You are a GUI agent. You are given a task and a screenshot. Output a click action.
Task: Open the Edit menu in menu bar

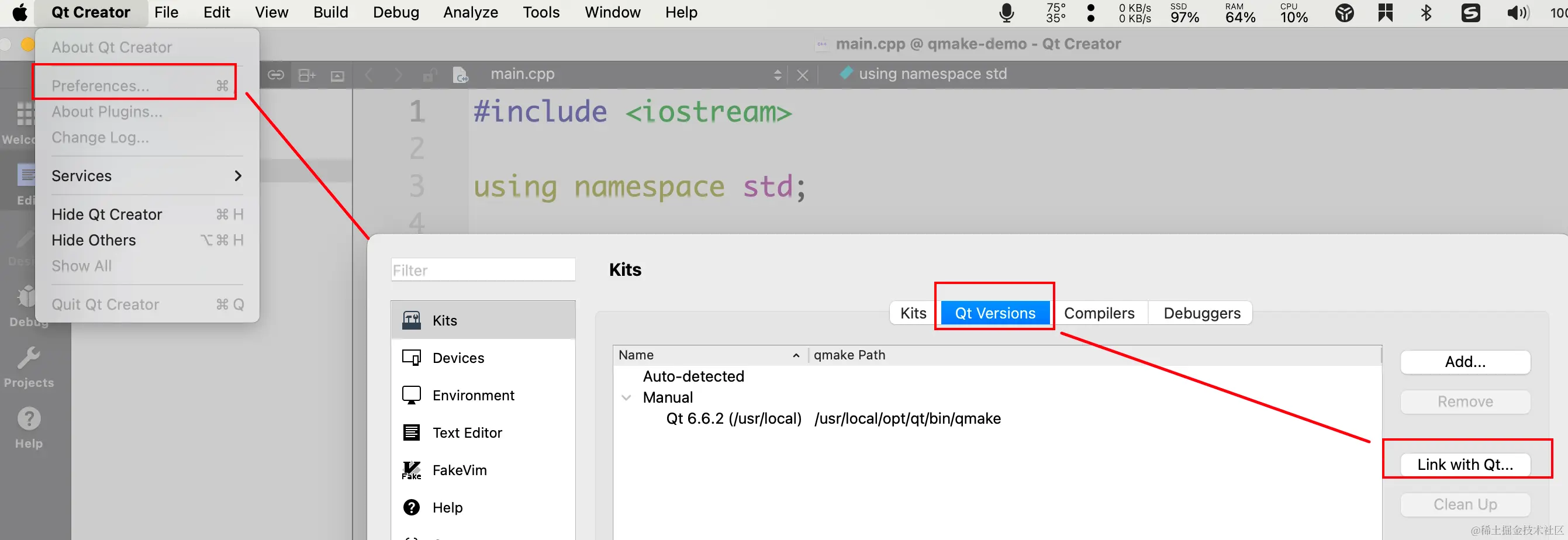217,12
